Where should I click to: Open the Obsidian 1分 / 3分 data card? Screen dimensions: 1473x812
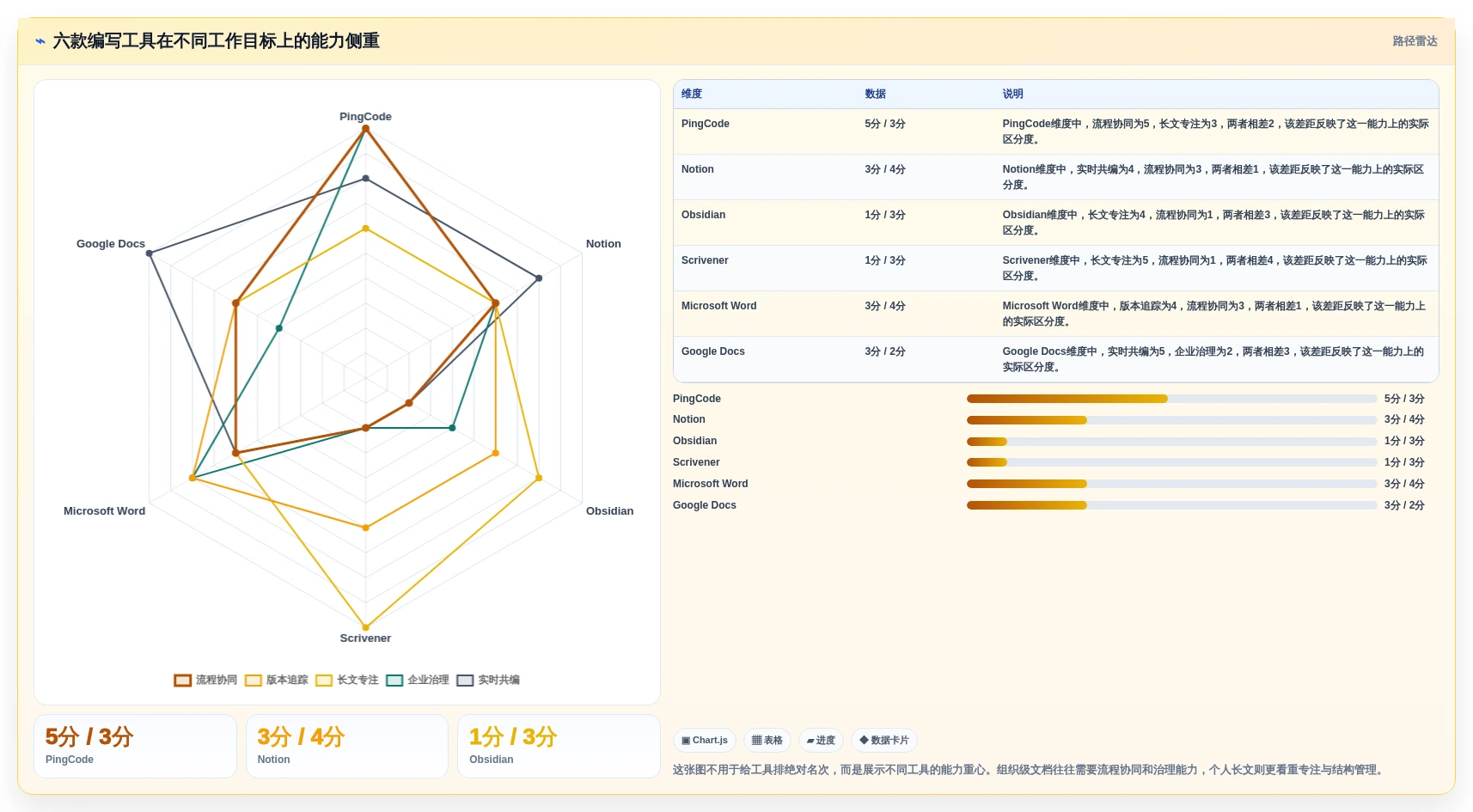(559, 746)
